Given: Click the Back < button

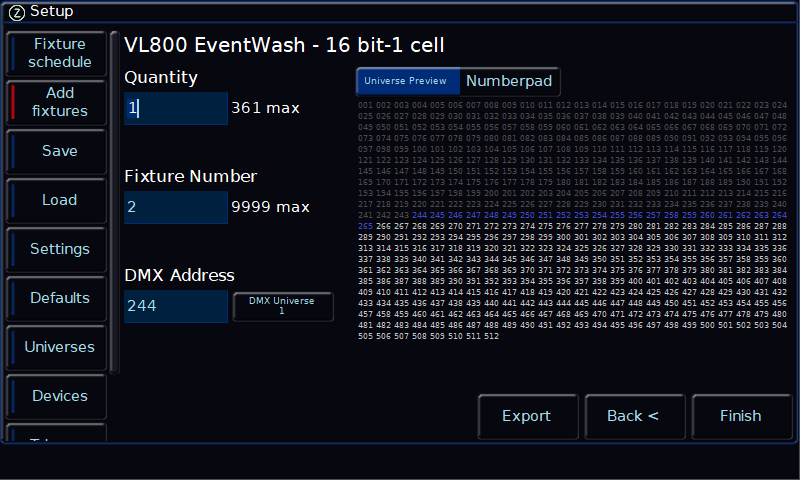Looking at the screenshot, I should pos(635,416).
